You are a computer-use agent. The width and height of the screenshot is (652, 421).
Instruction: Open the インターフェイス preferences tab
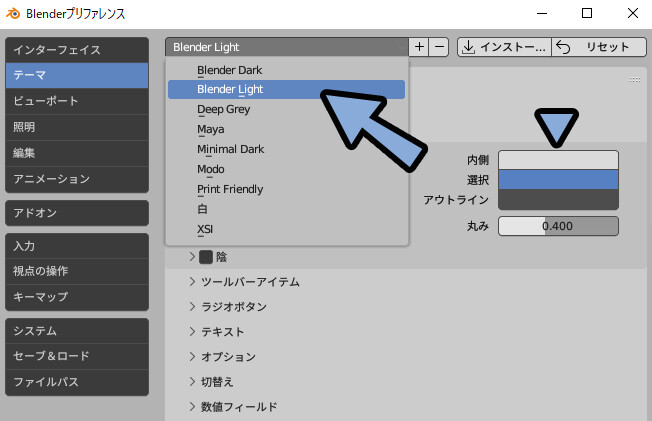click(77, 50)
